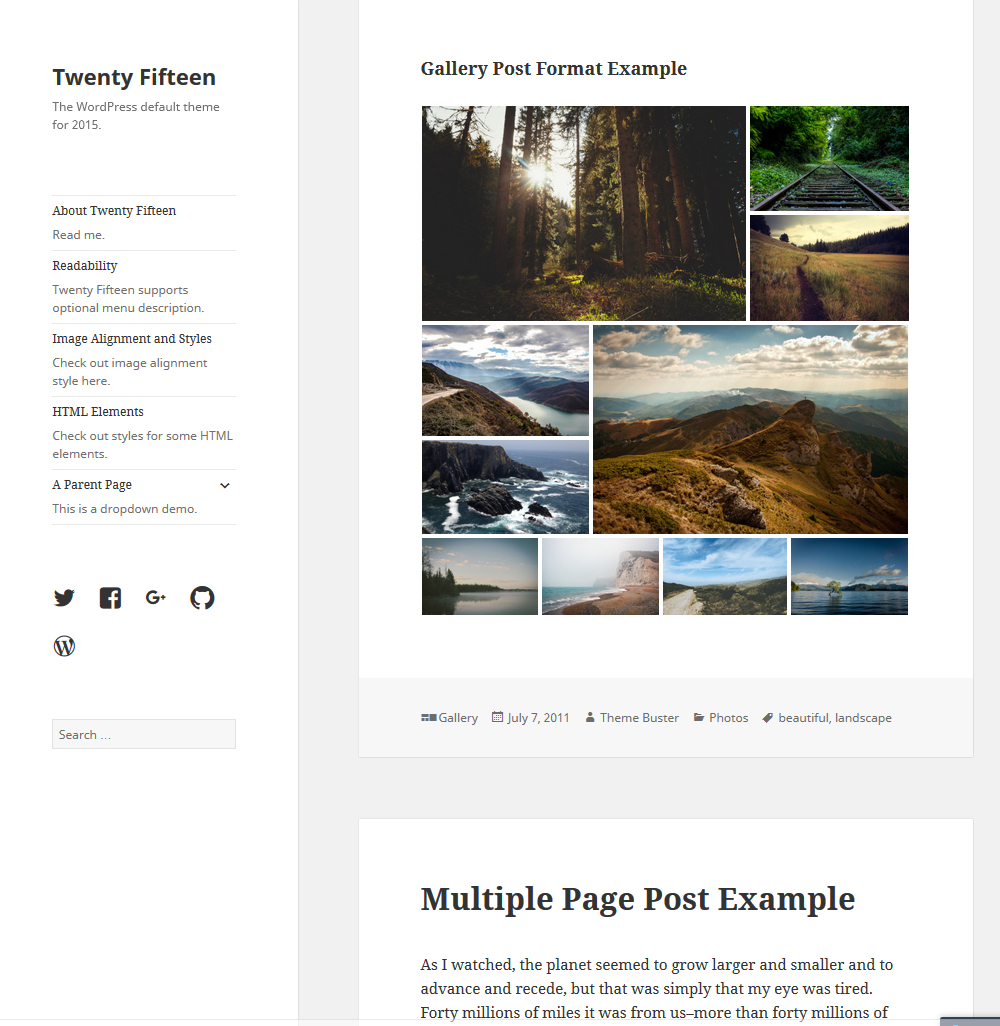Go to the Readability menu item
1000x1026 pixels.
(85, 266)
